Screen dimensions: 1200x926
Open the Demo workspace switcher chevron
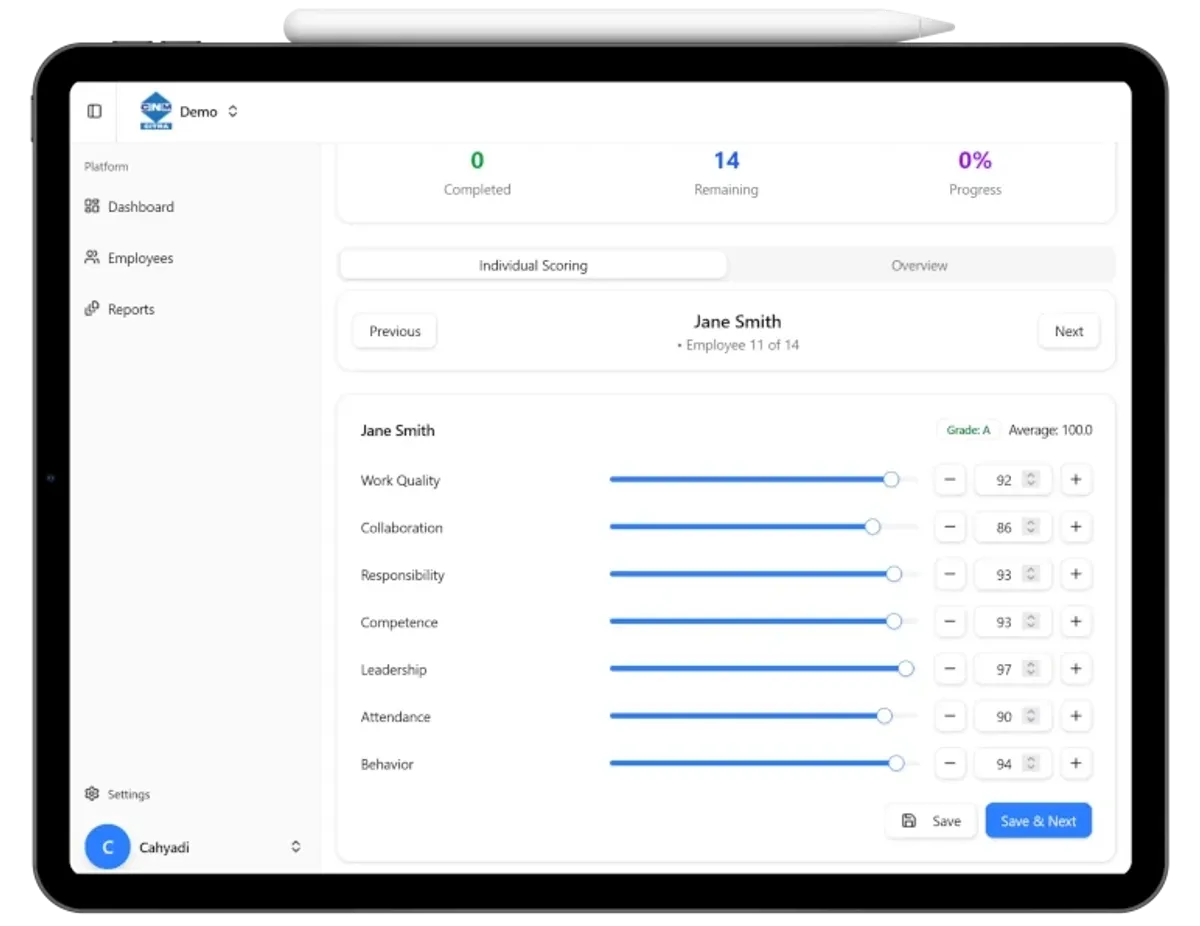point(233,111)
